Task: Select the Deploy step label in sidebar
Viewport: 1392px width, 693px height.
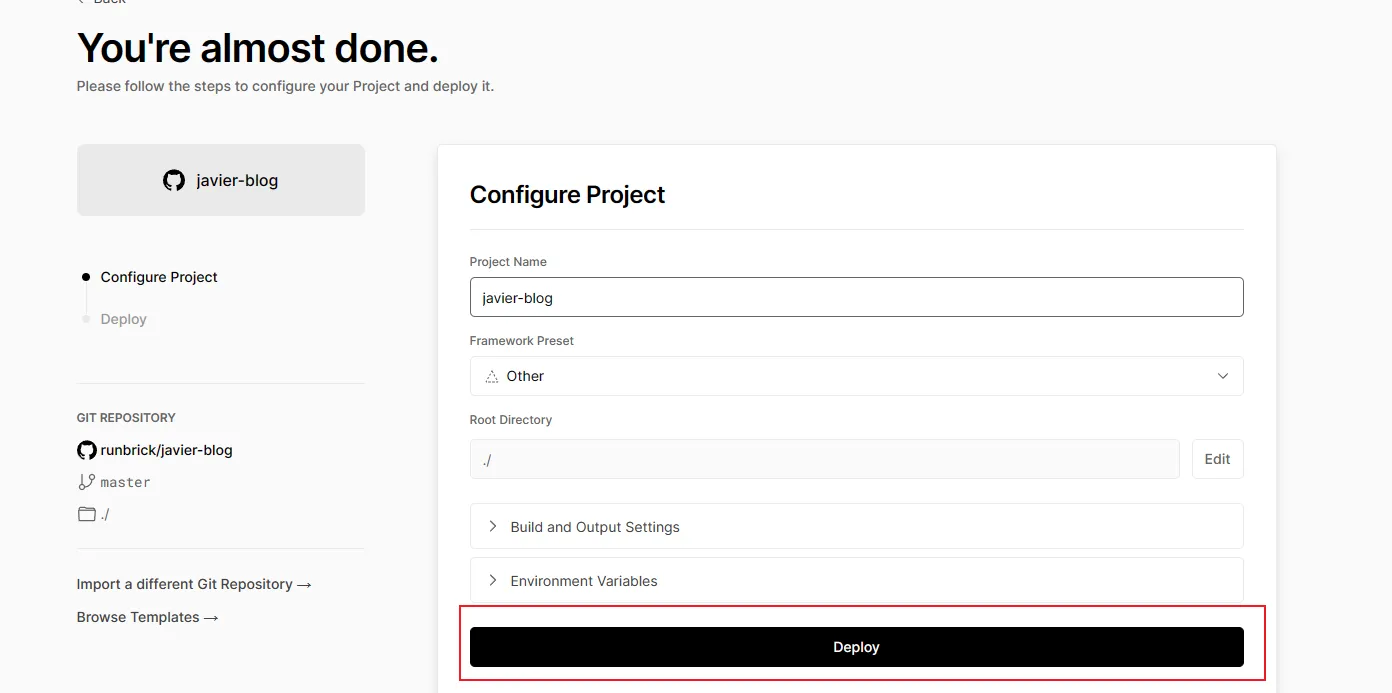Action: point(124,319)
